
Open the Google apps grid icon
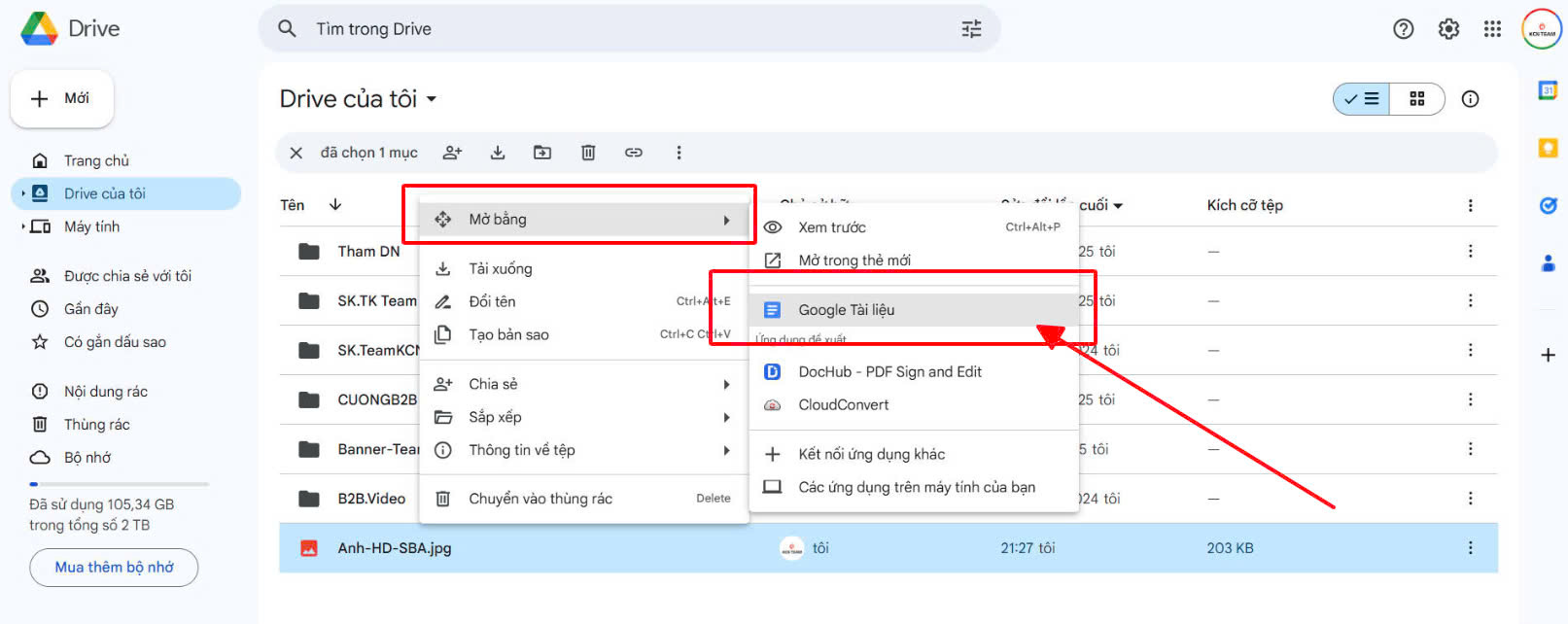tap(1493, 29)
